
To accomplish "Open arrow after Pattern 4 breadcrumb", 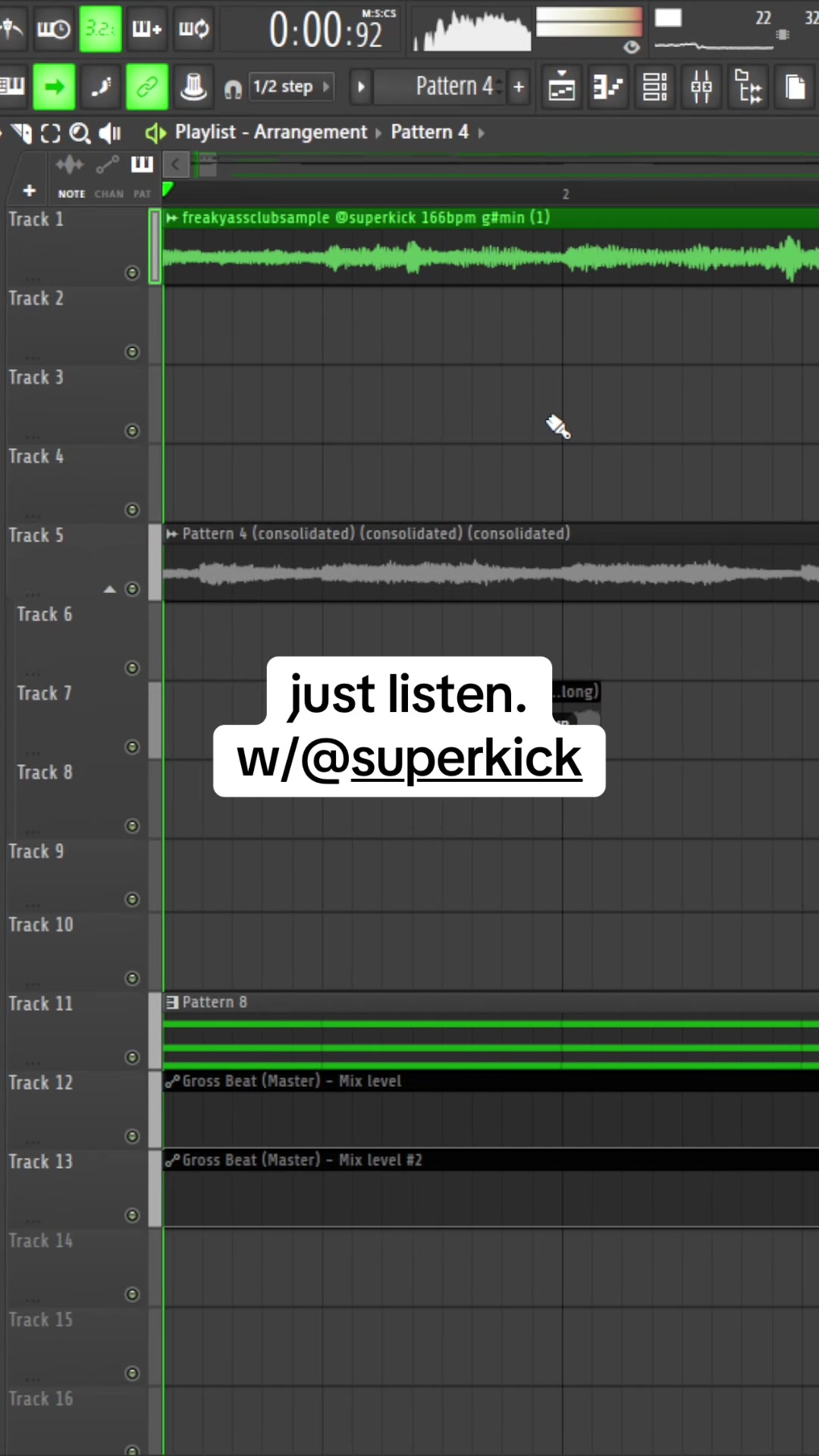I will 481,133.
